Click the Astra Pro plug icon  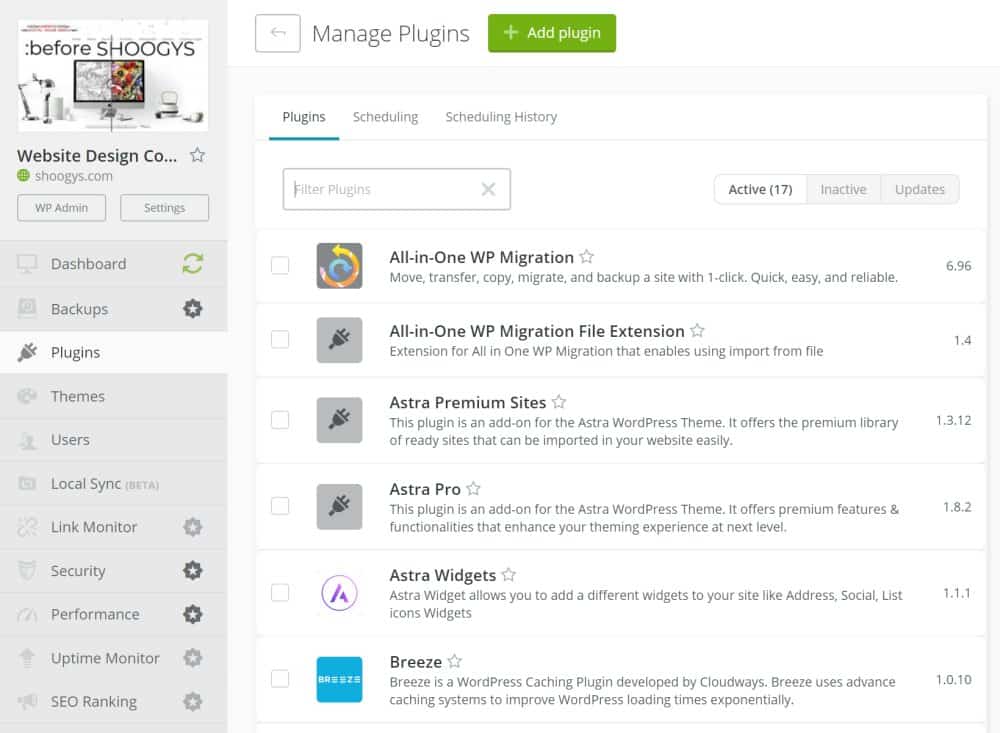339,507
